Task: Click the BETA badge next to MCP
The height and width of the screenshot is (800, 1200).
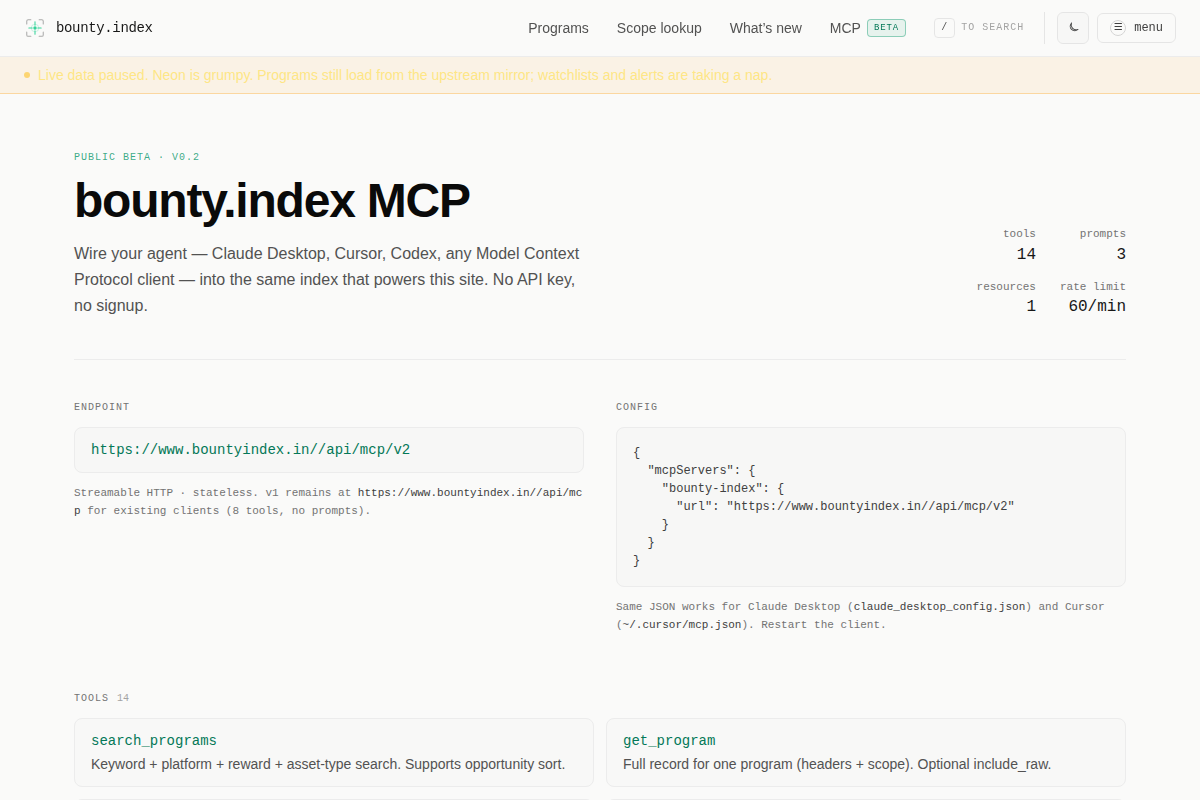Action: (x=886, y=28)
